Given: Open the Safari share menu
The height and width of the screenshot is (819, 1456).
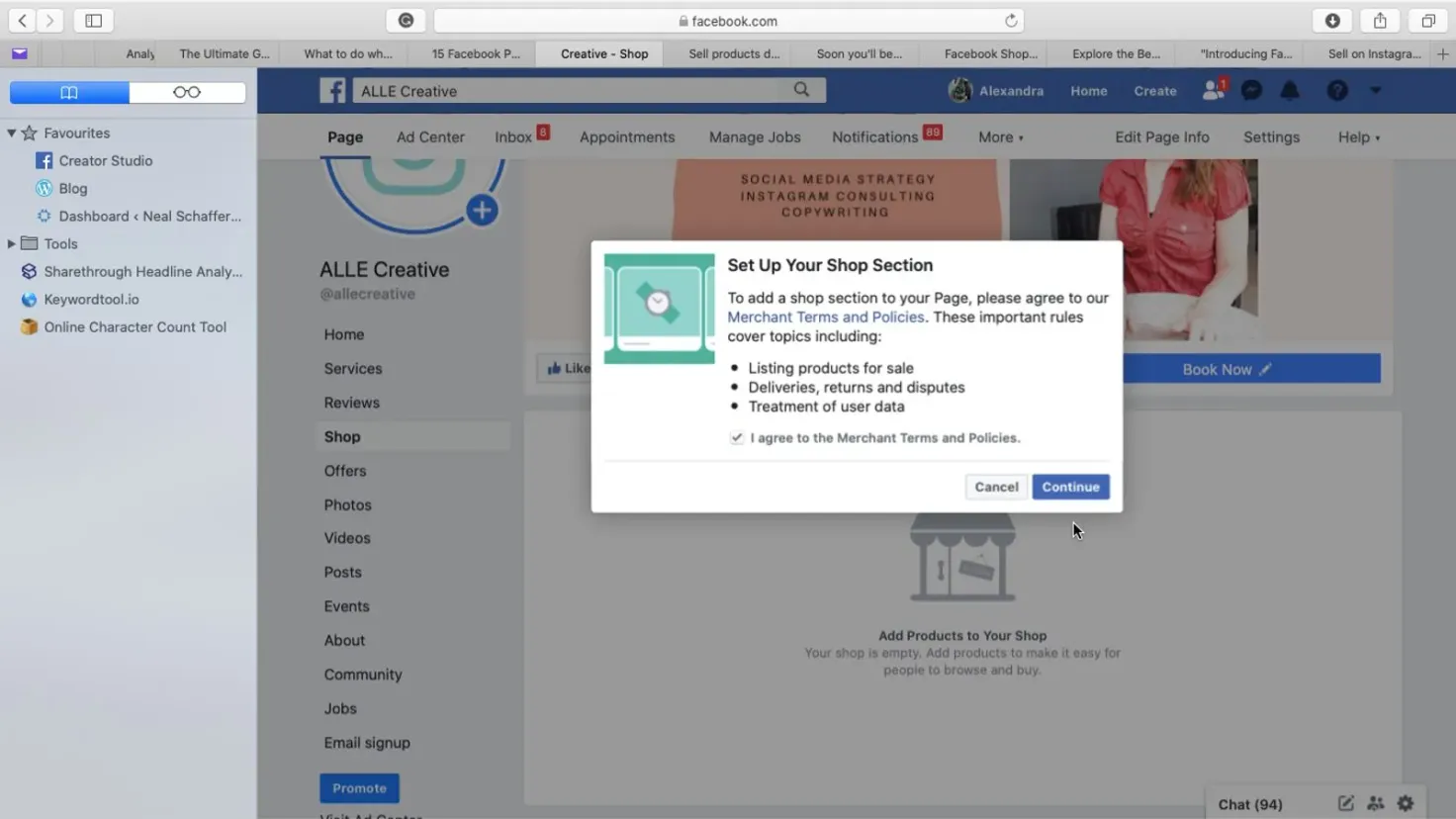Looking at the screenshot, I should click(1380, 20).
